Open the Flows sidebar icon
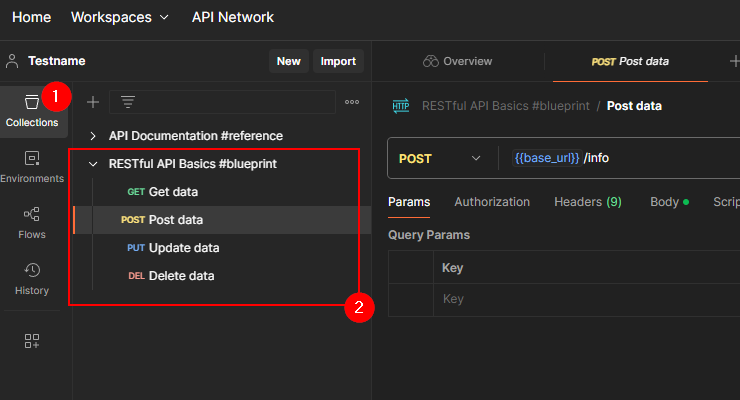The width and height of the screenshot is (740, 400). [32, 223]
